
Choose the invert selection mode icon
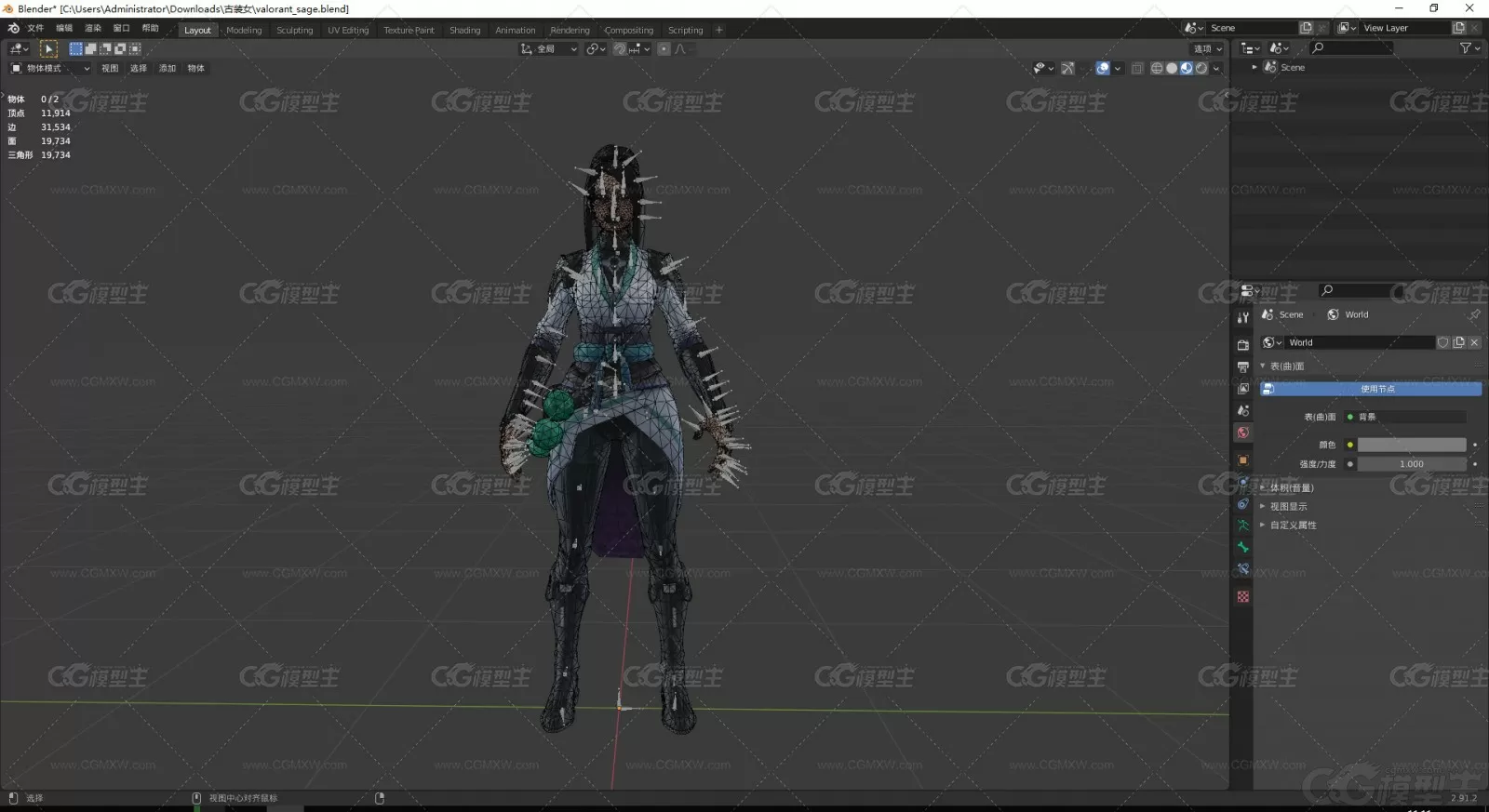pos(120,48)
